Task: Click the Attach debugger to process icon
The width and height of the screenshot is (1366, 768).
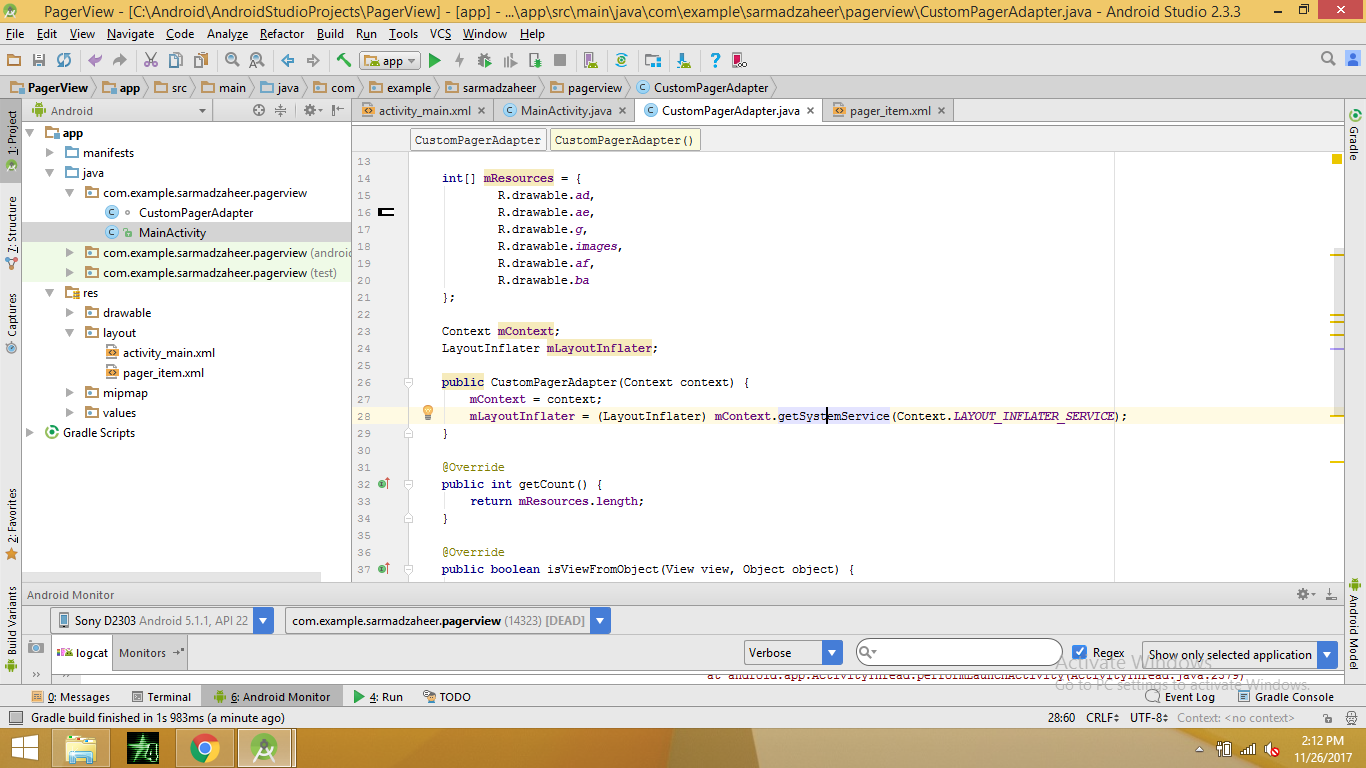Action: [x=535, y=61]
